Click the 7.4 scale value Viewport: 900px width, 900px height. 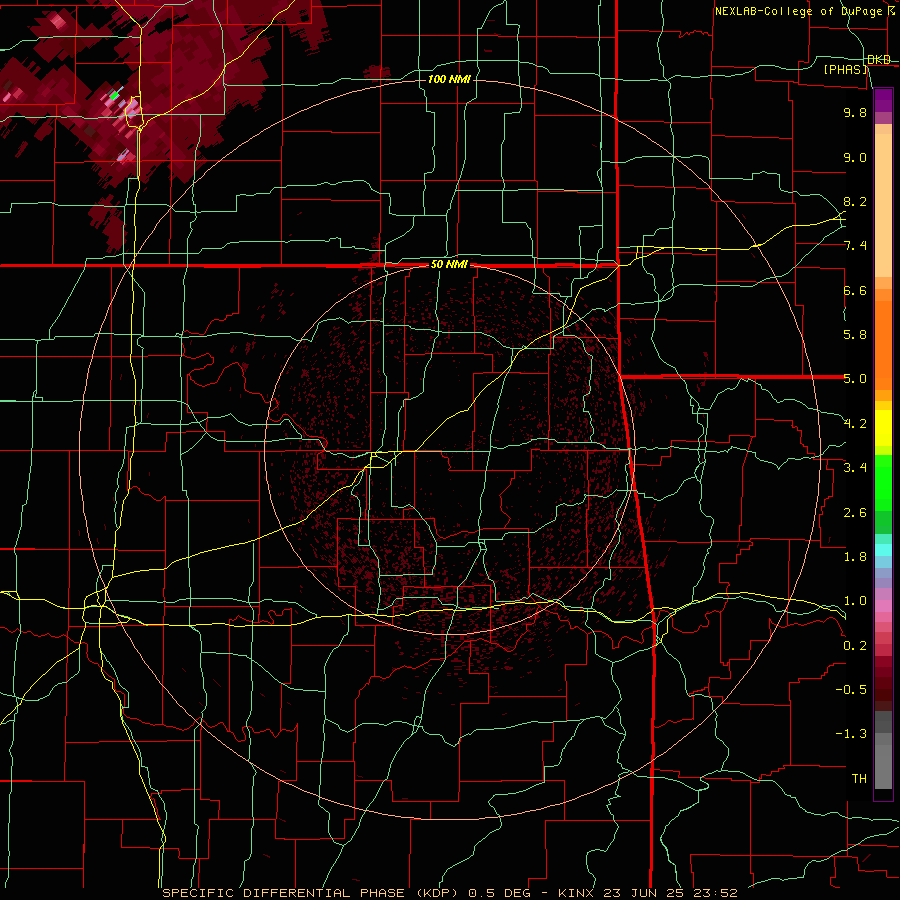point(855,246)
